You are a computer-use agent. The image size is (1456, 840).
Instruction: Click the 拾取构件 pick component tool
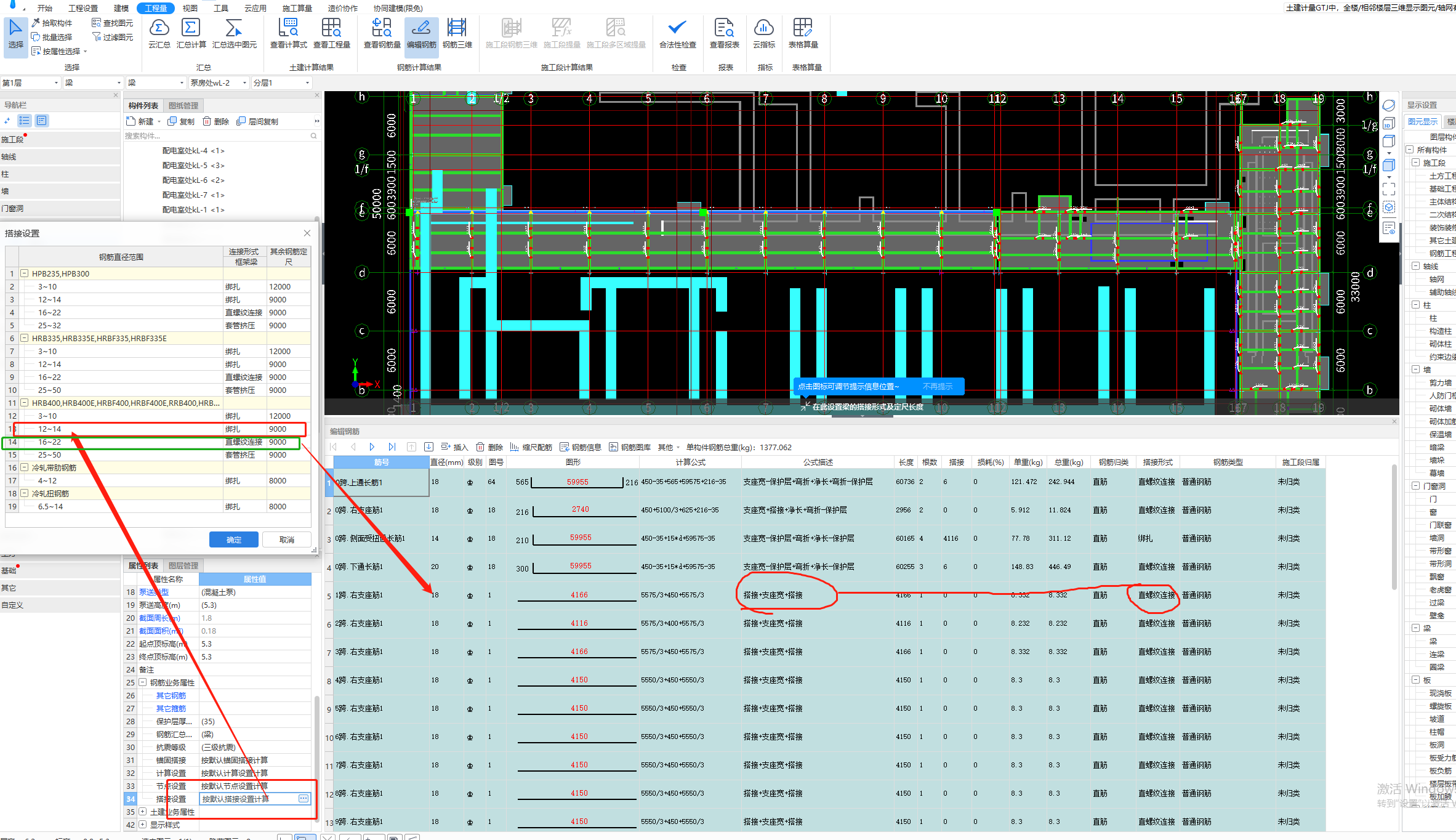pos(52,23)
